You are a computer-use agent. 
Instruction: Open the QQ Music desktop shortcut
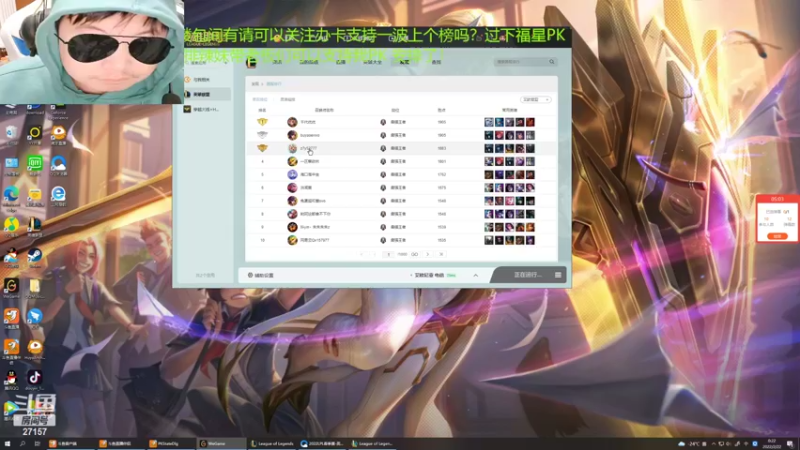11,224
